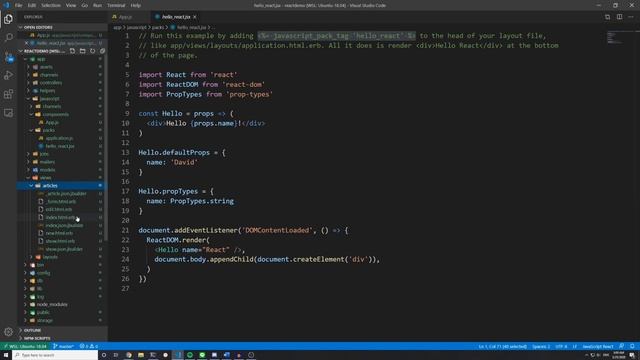This screenshot has width=640, height=360.
Task: Open the Explorer view in the activity bar
Action: (8, 19)
